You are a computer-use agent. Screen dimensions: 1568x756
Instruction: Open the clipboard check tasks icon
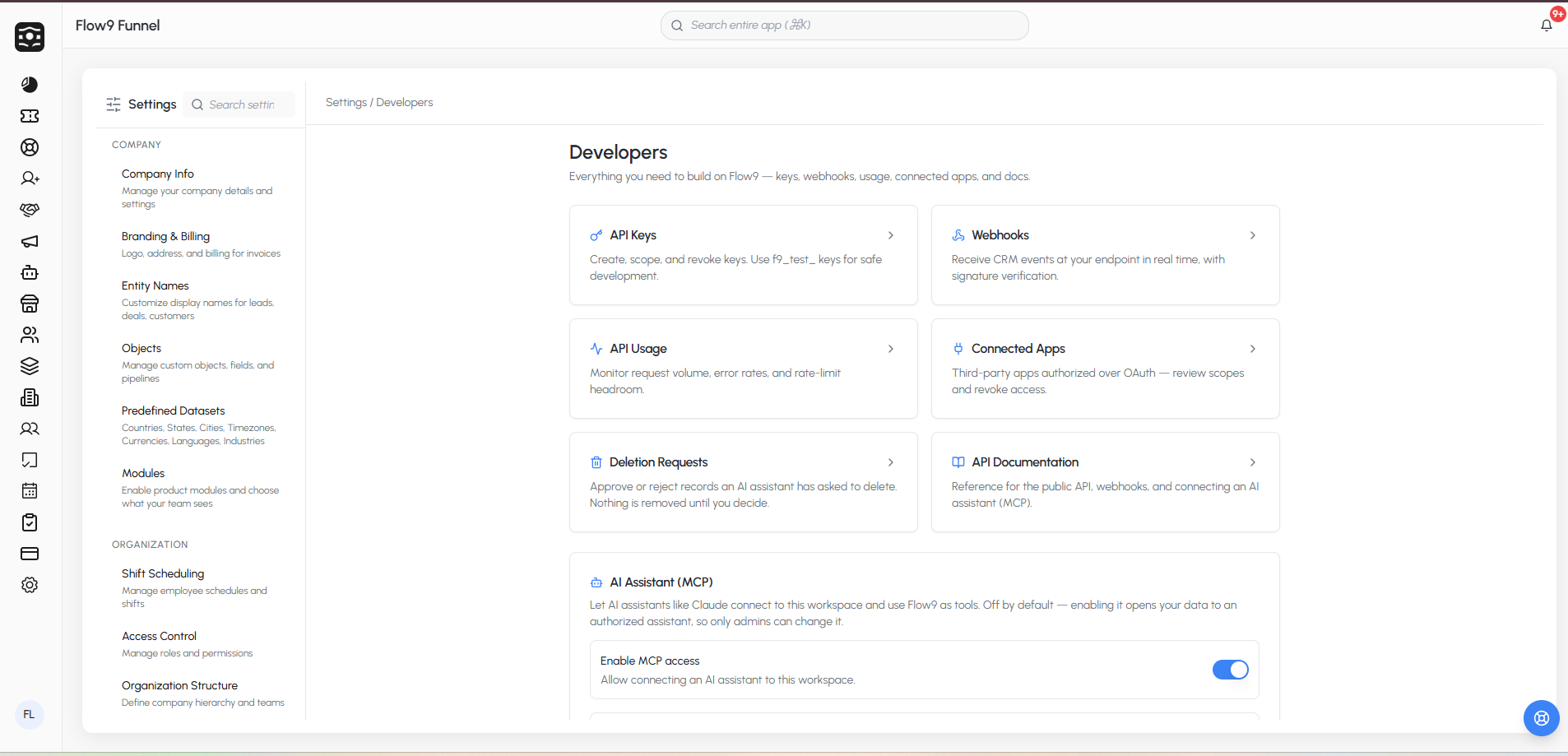[30, 522]
